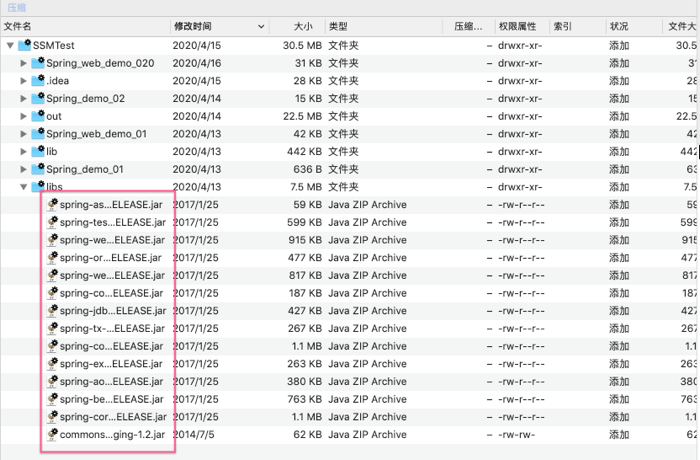Select the Spring_demo_01 folder name
The image size is (700, 460).
point(84,169)
